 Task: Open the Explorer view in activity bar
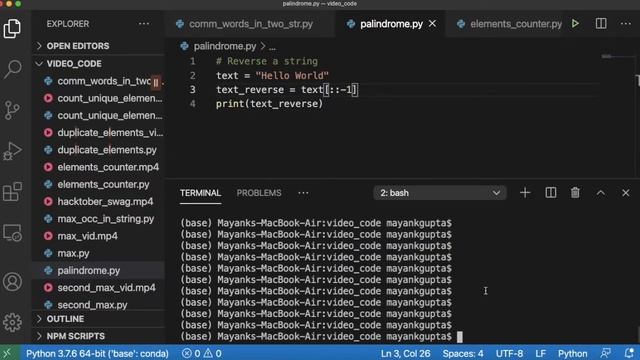(x=12, y=29)
